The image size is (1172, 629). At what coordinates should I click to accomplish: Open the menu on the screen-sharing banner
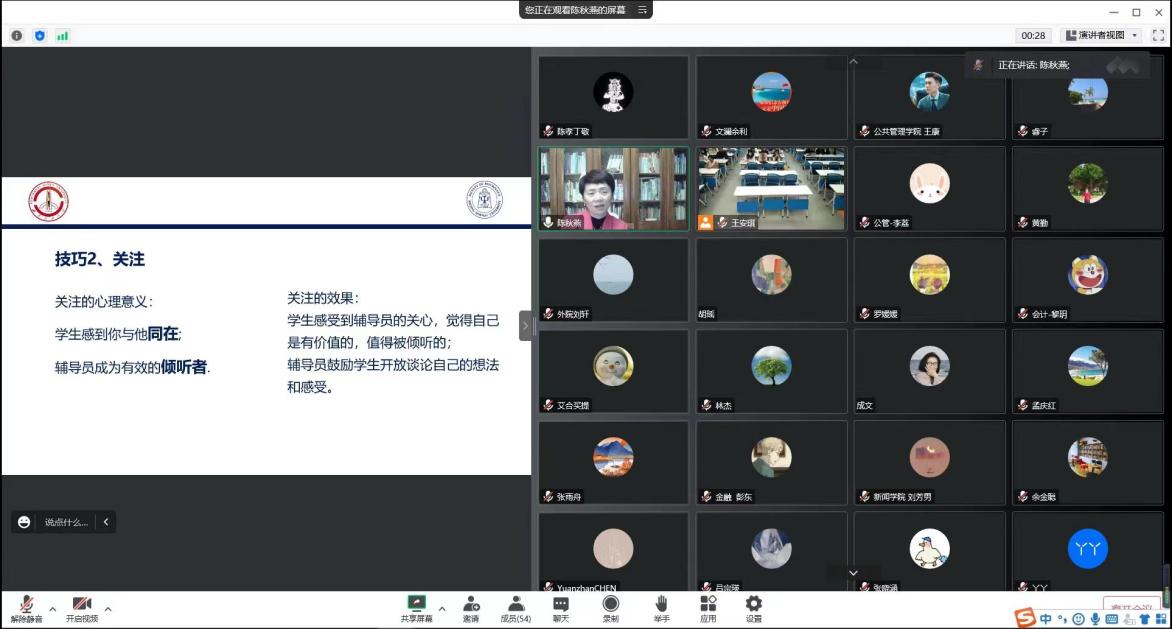(x=643, y=10)
